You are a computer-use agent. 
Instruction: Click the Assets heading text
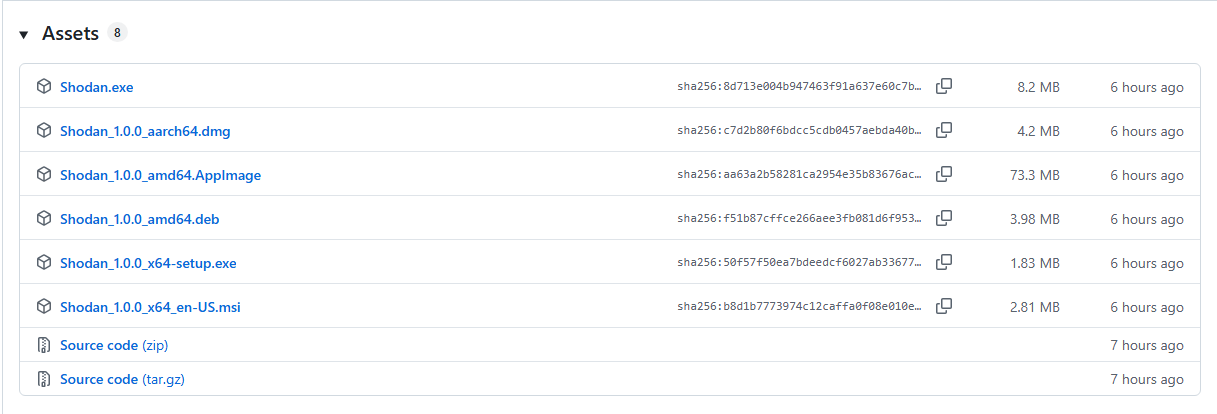tap(70, 34)
